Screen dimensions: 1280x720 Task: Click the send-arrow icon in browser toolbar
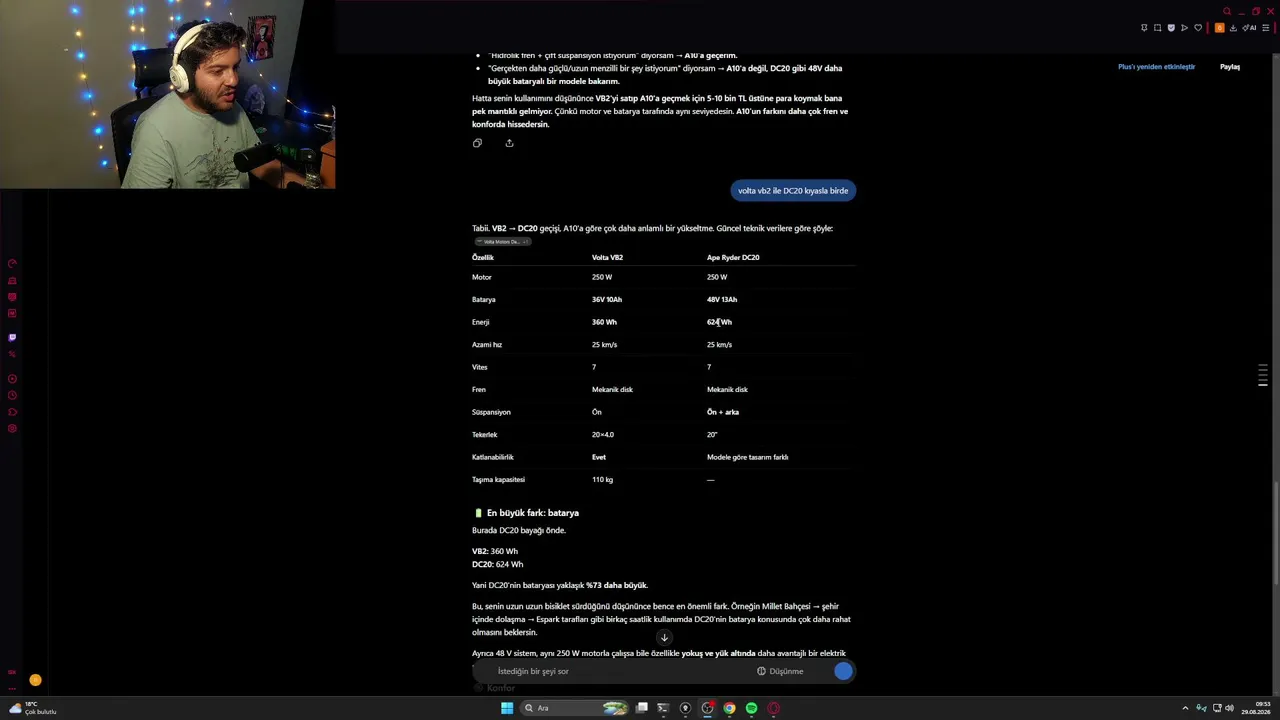pos(1185,28)
